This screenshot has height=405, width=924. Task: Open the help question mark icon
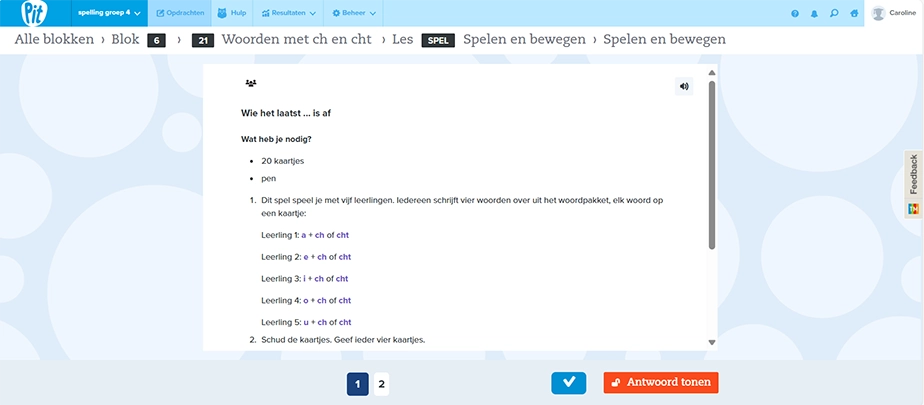coord(795,14)
